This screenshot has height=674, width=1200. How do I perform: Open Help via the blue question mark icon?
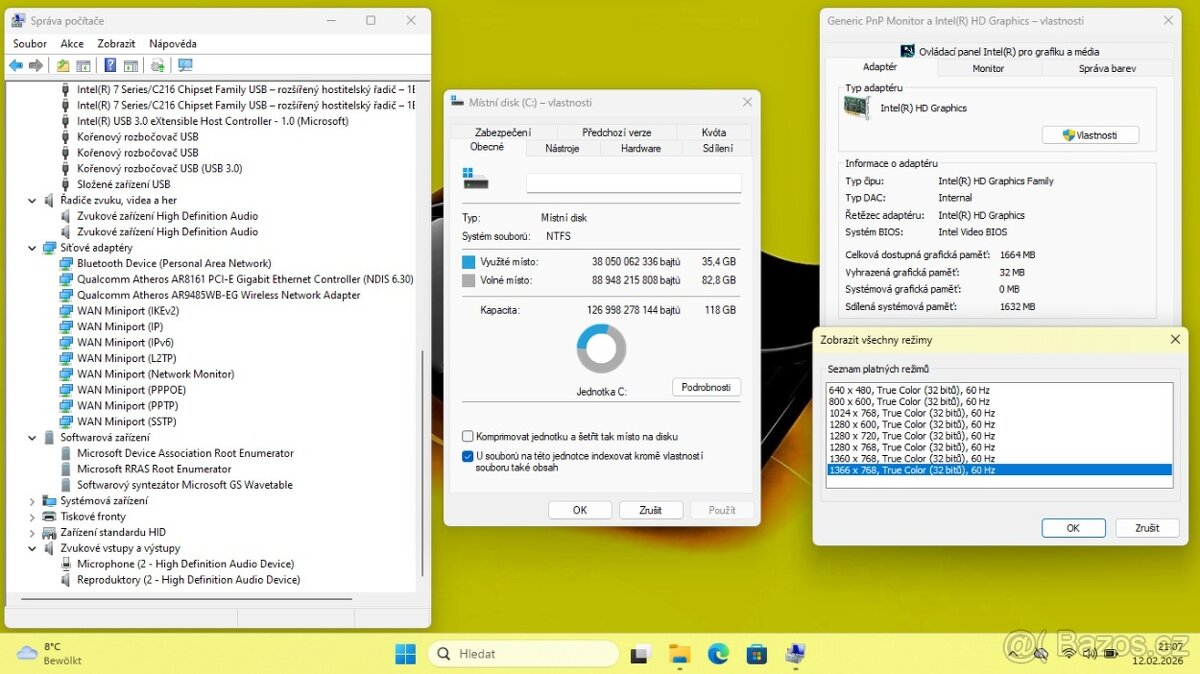pos(110,66)
